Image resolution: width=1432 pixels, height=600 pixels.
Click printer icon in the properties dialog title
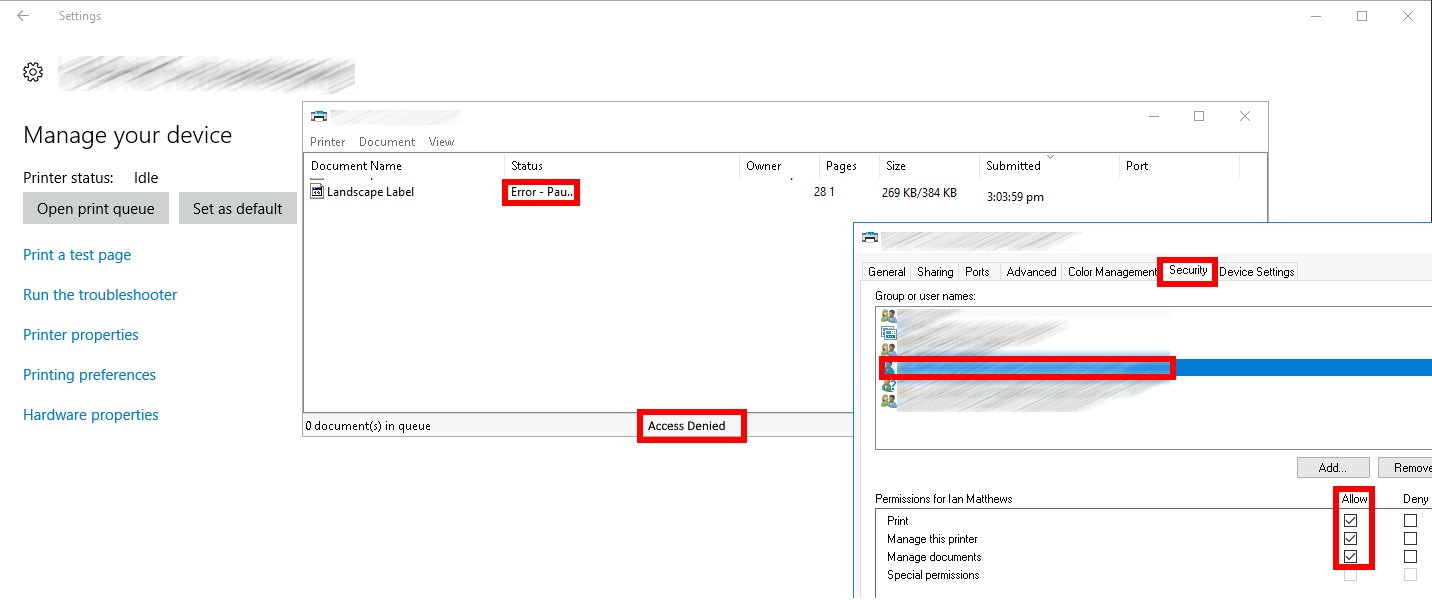pyautogui.click(x=870, y=238)
